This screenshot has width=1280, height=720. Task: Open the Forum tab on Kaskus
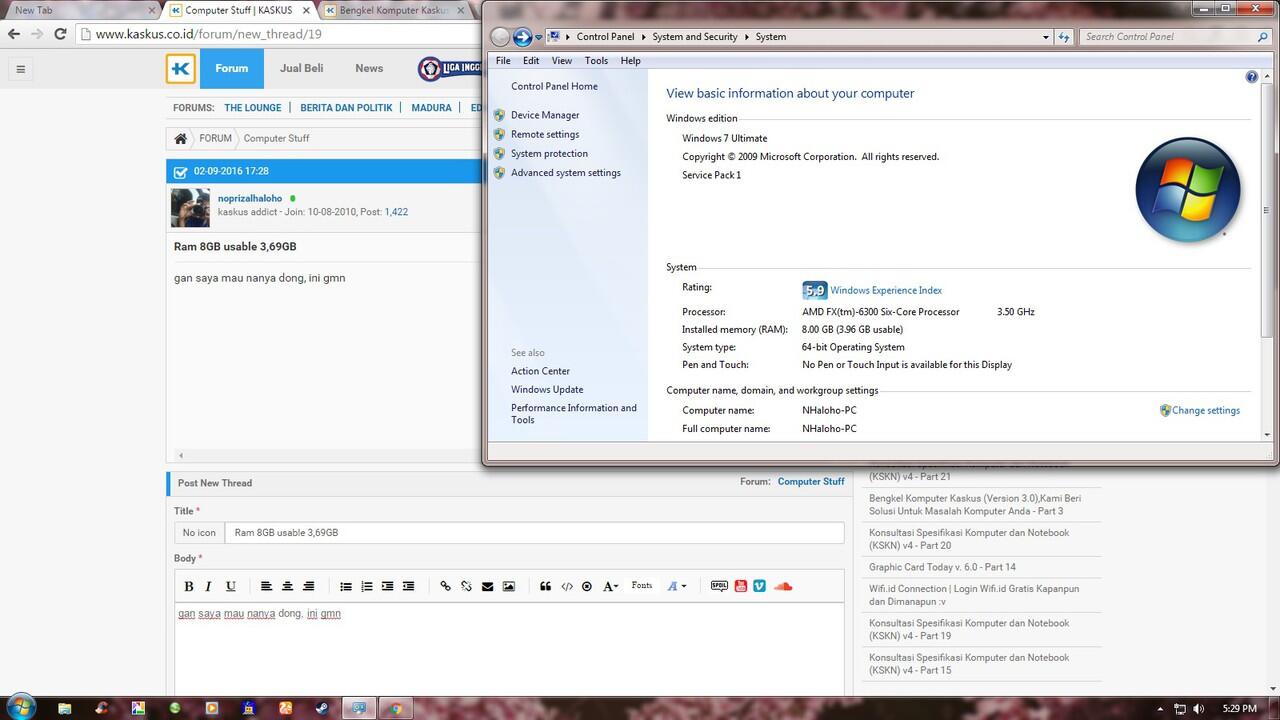(x=231, y=69)
